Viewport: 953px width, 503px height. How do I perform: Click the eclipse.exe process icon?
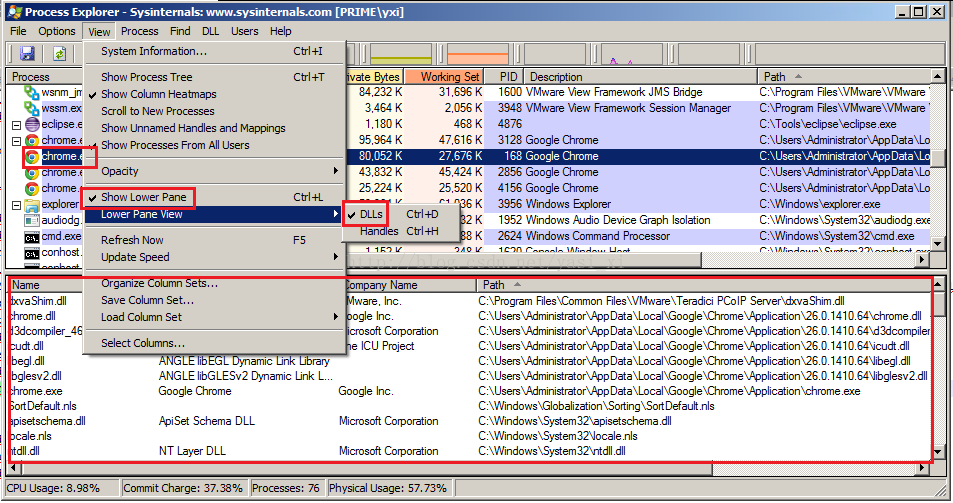coord(32,124)
